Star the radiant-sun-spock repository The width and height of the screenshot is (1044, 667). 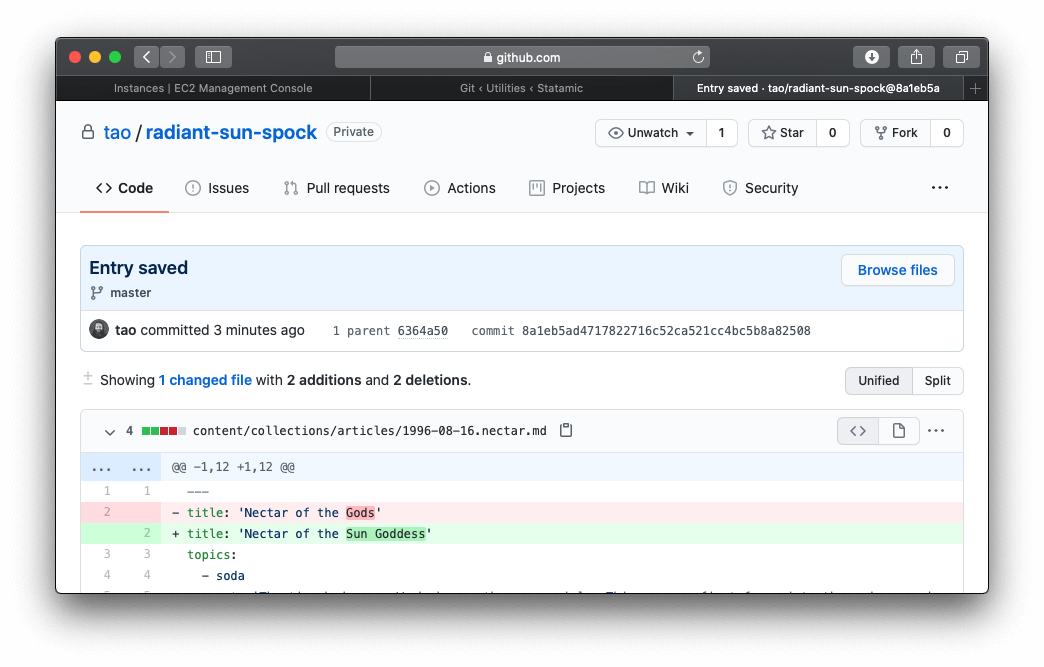click(782, 132)
